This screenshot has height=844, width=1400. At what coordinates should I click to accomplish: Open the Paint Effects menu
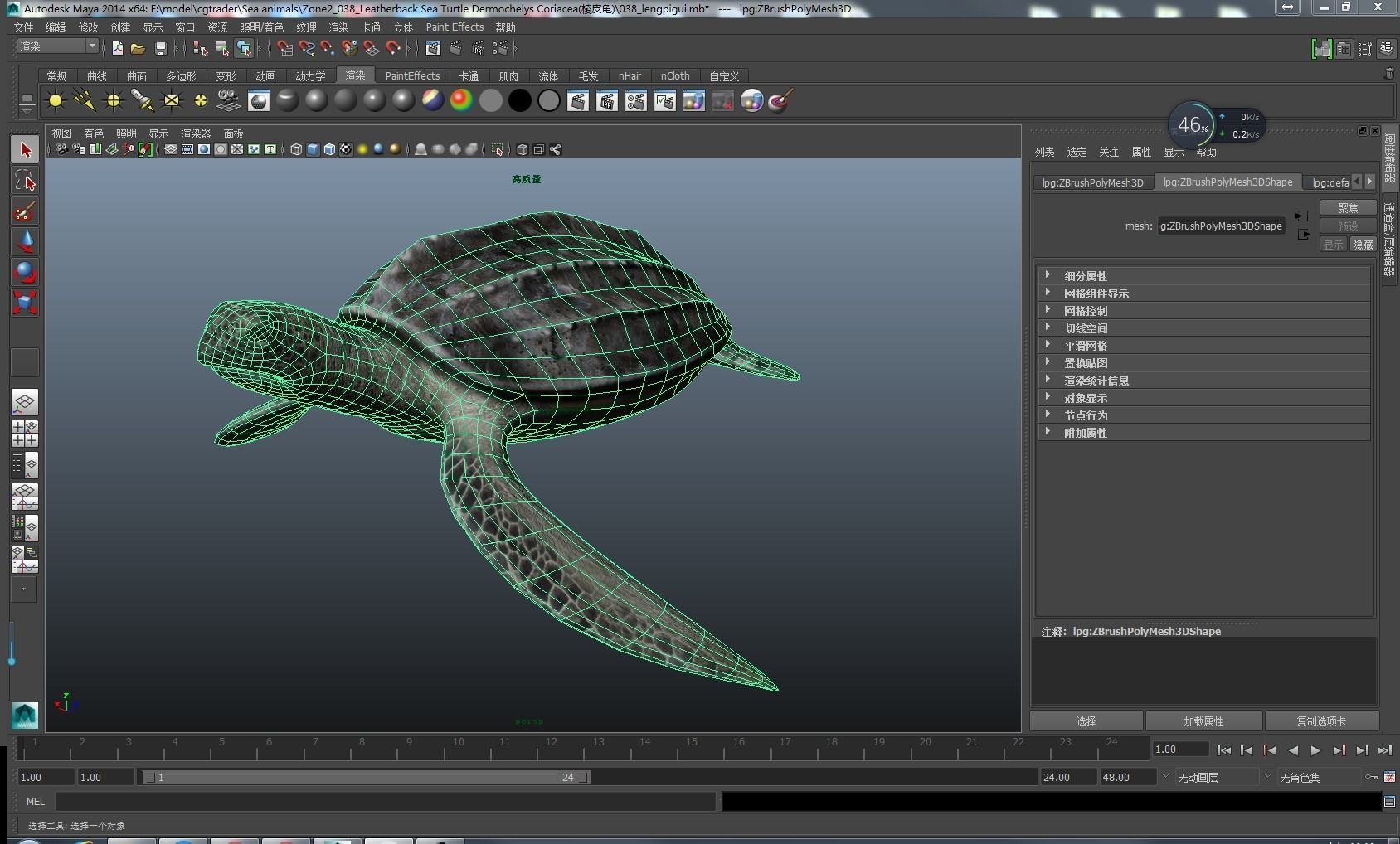coord(455,27)
